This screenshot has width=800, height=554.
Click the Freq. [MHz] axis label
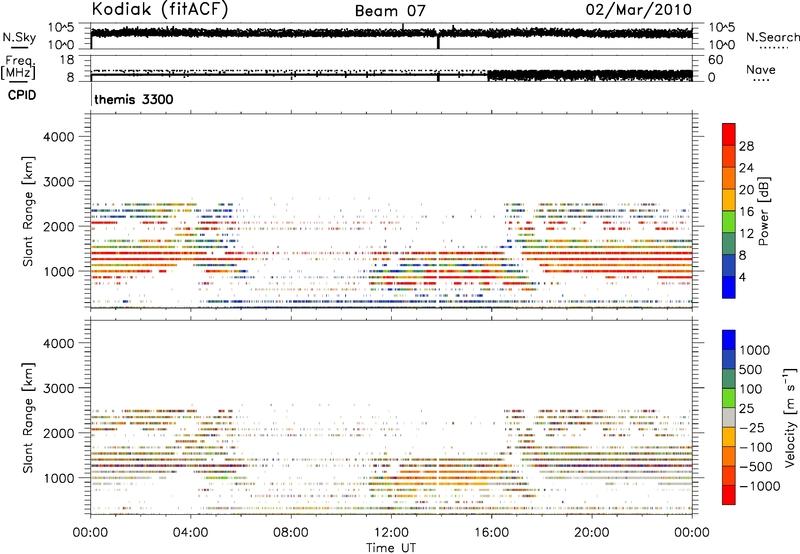pos(18,68)
